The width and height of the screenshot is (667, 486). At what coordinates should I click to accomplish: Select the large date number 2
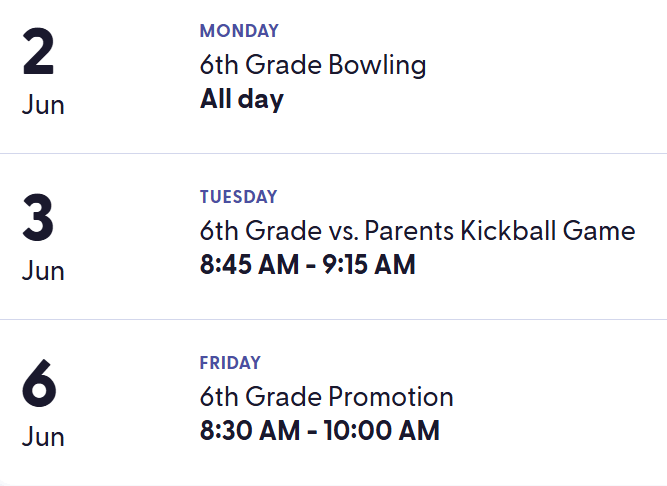[39, 55]
